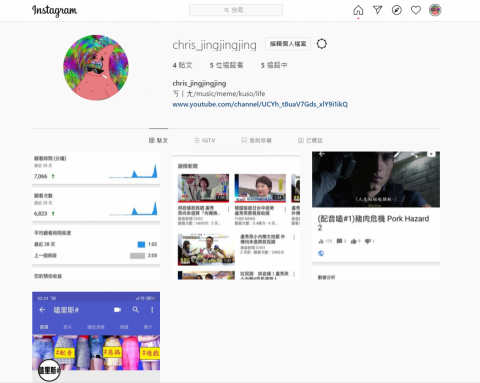
Task: Click the search input field
Action: pos(236,10)
